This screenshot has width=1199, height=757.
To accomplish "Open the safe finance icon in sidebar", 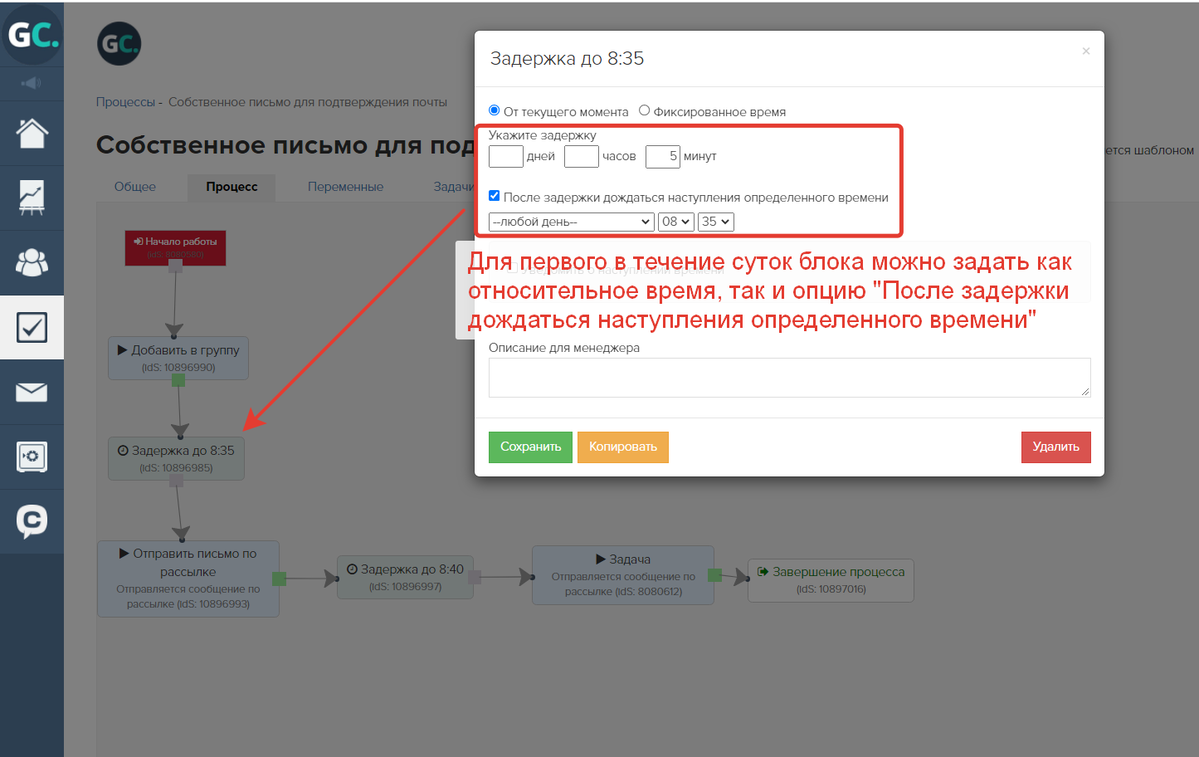I will point(32,457).
